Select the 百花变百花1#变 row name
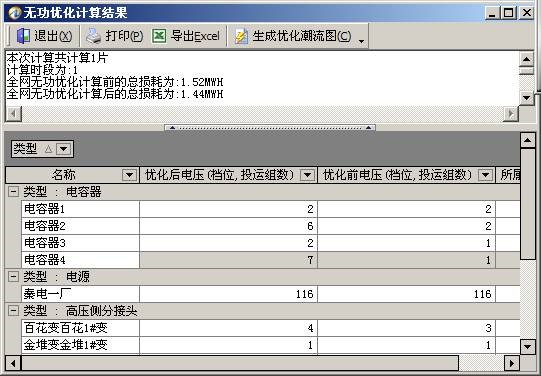541x376 pixels. pyautogui.click(x=80, y=328)
